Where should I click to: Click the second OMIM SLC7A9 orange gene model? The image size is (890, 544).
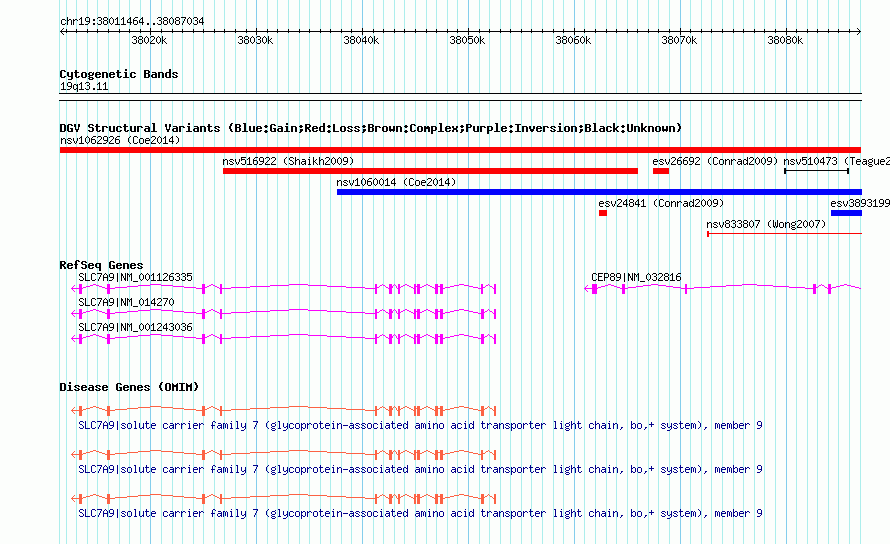(284, 454)
